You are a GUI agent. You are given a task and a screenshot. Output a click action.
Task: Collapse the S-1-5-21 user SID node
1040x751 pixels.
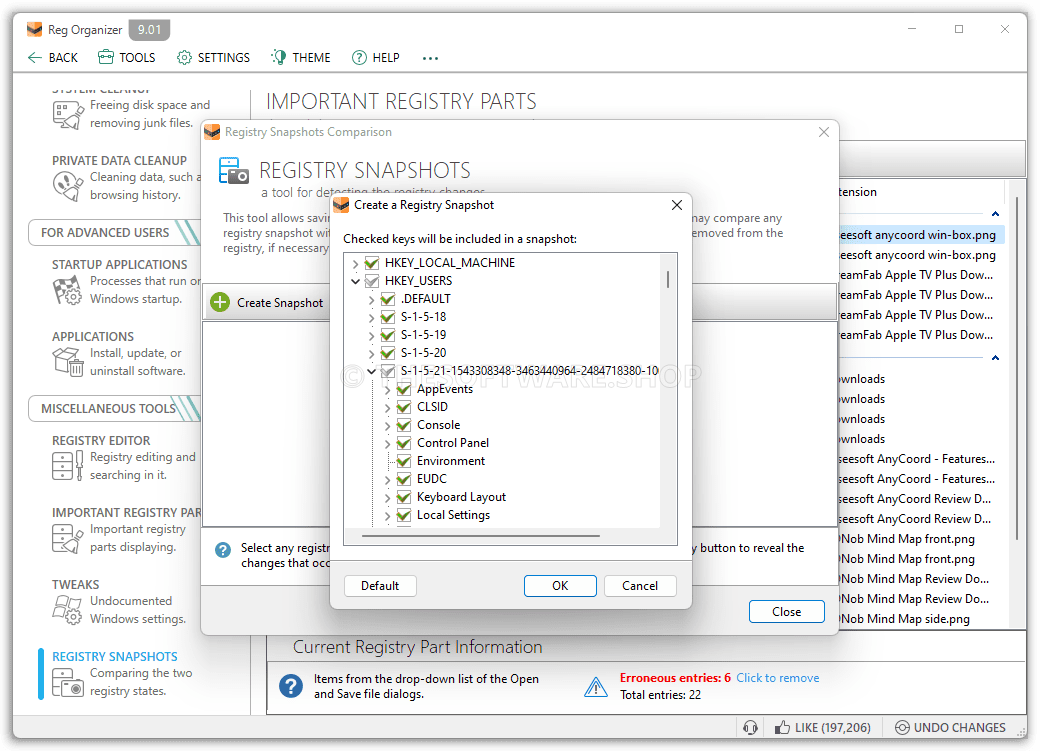point(371,371)
